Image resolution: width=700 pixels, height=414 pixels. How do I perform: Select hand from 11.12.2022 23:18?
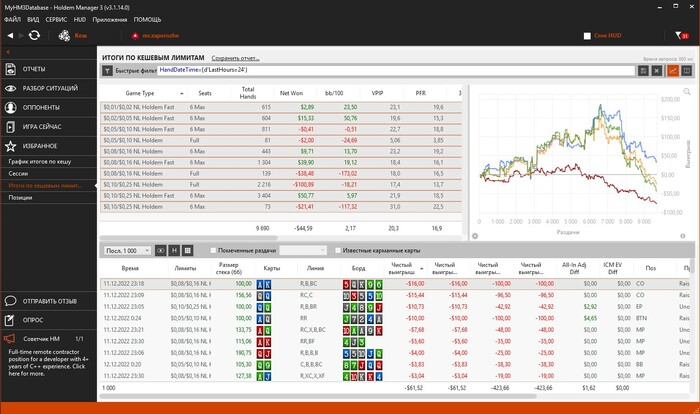tap(395, 284)
